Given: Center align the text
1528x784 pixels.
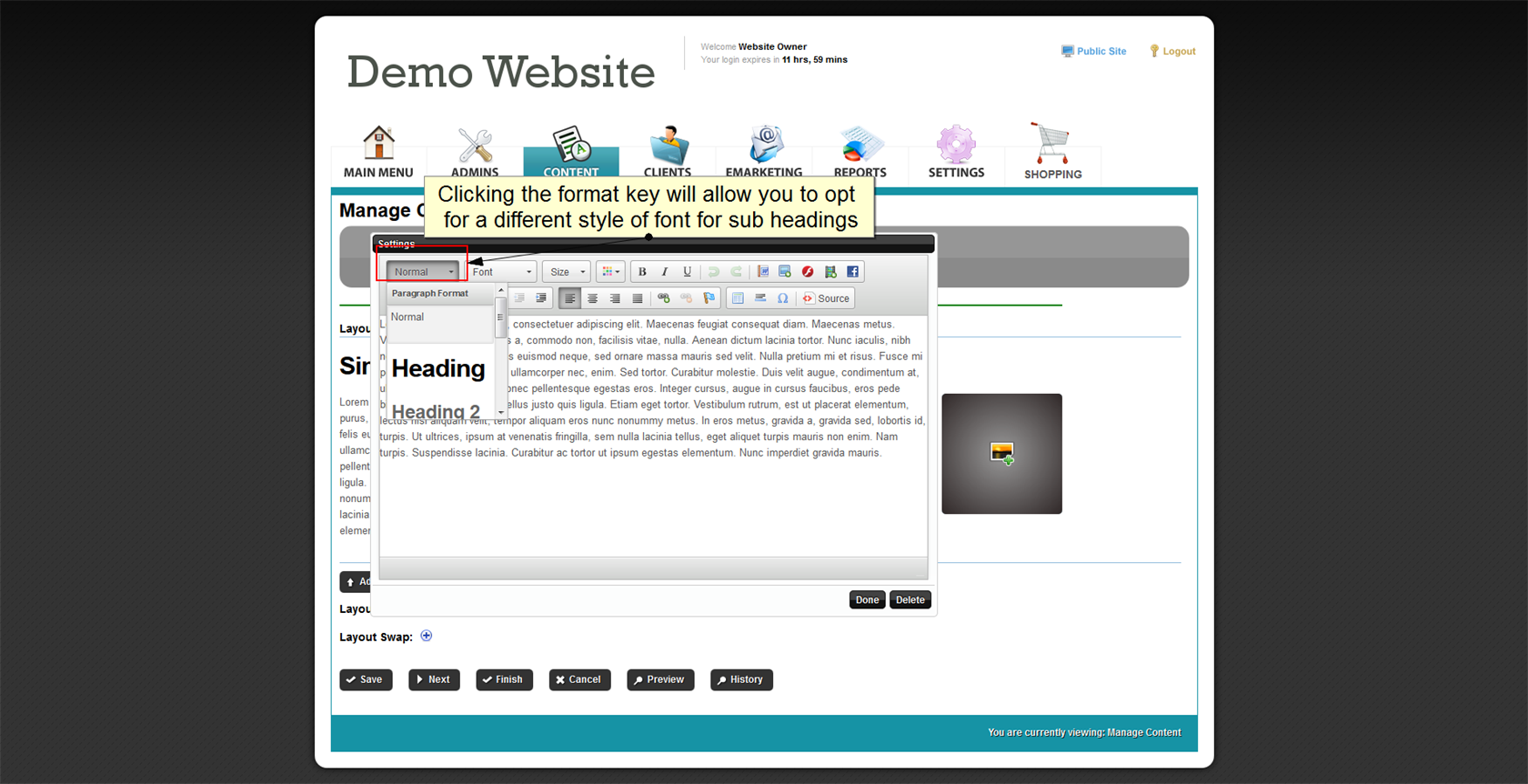Looking at the screenshot, I should pos(593,298).
